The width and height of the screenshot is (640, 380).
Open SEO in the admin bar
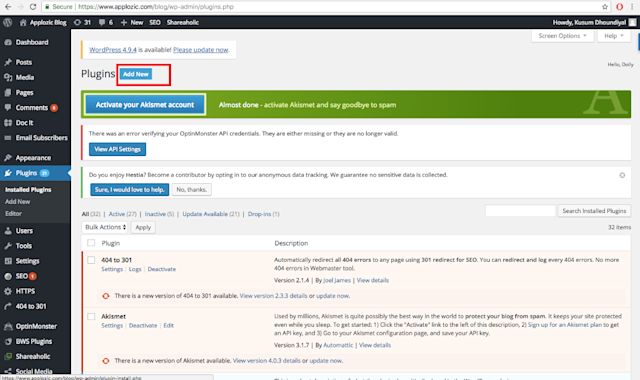point(155,22)
